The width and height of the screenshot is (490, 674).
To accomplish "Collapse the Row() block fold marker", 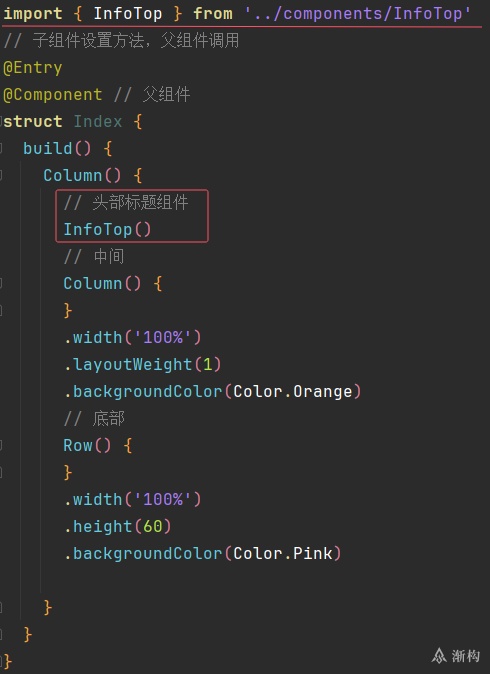I will point(1,446).
